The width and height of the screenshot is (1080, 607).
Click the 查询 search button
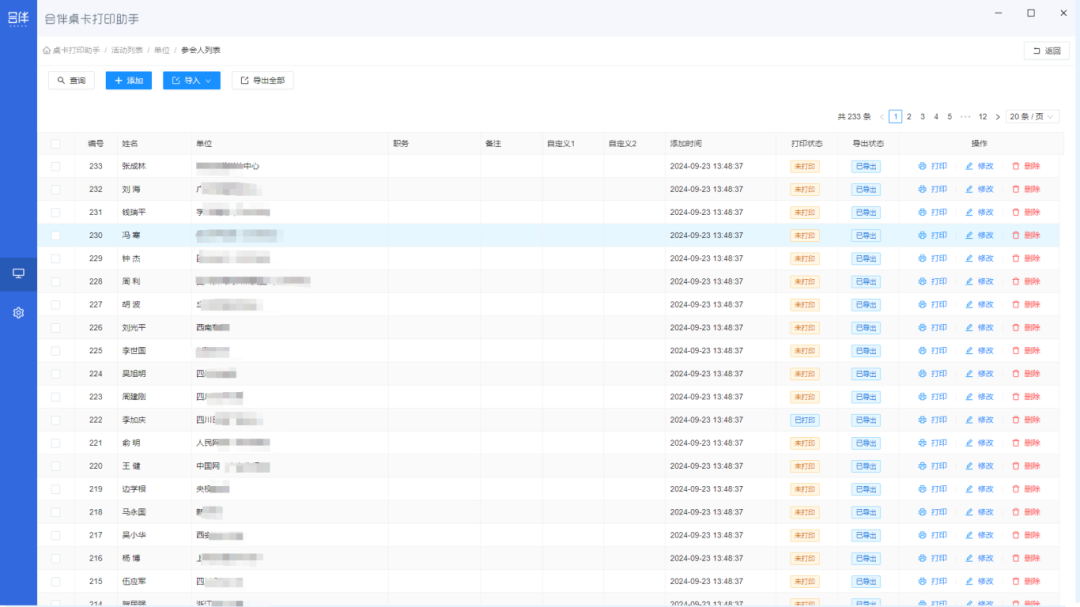pyautogui.click(x=72, y=81)
